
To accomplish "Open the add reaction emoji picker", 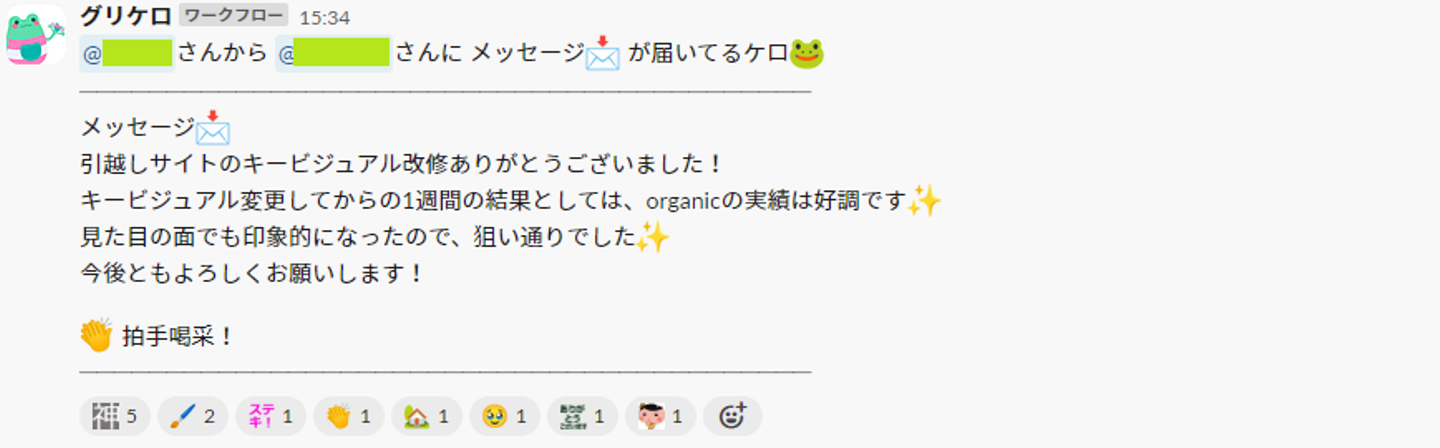I will coord(733,416).
